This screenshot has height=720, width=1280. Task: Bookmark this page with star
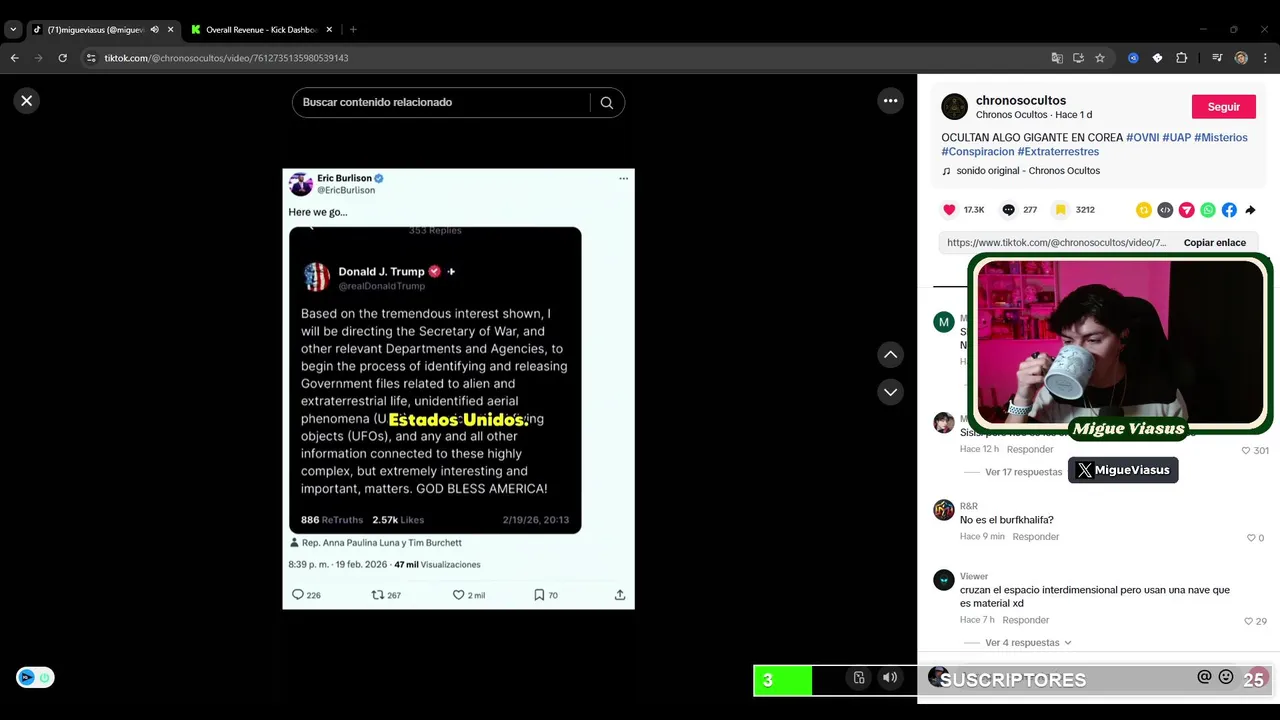1100,58
